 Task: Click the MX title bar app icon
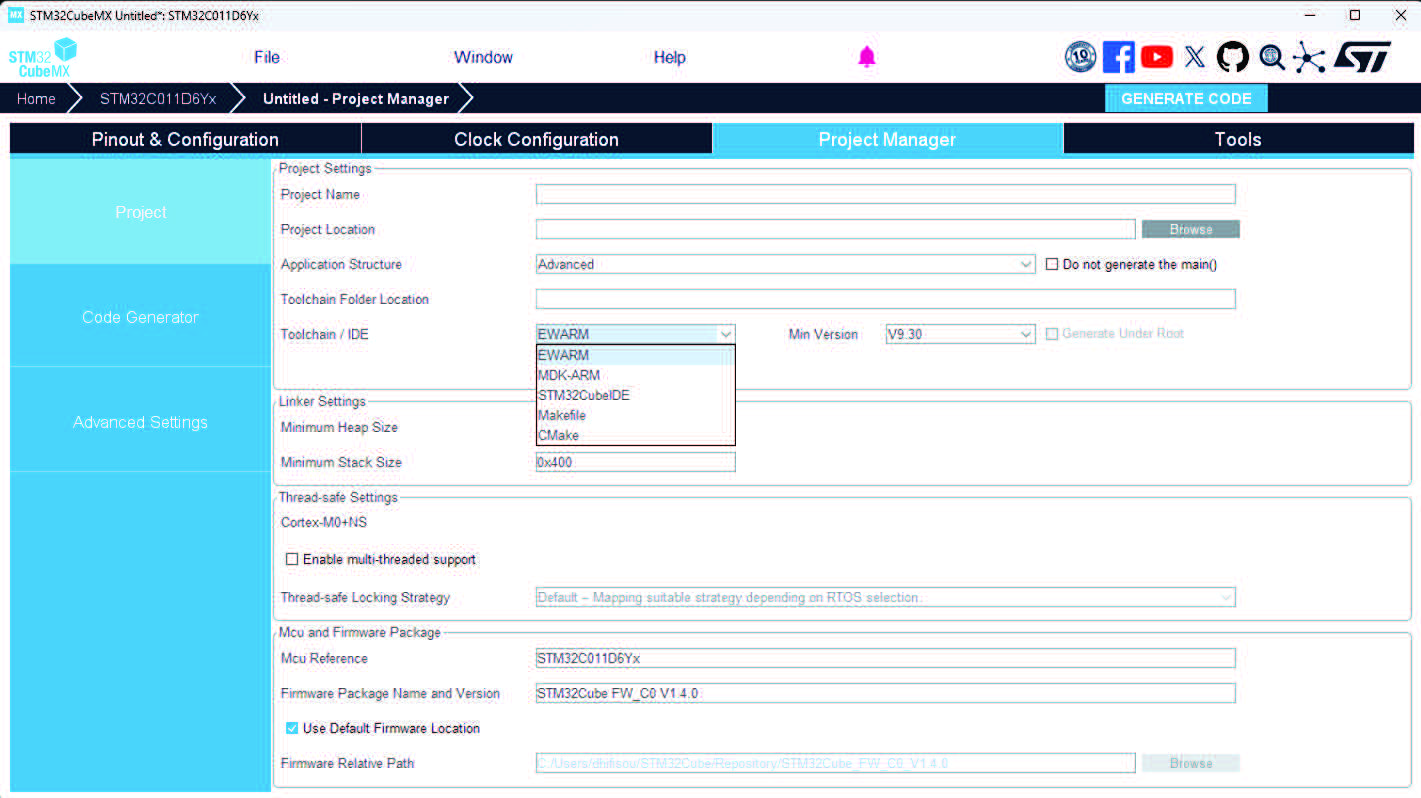[15, 15]
